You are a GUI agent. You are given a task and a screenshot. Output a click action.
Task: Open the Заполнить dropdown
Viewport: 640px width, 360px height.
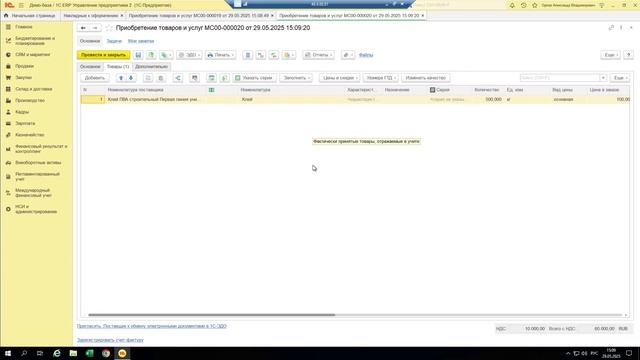(x=296, y=78)
